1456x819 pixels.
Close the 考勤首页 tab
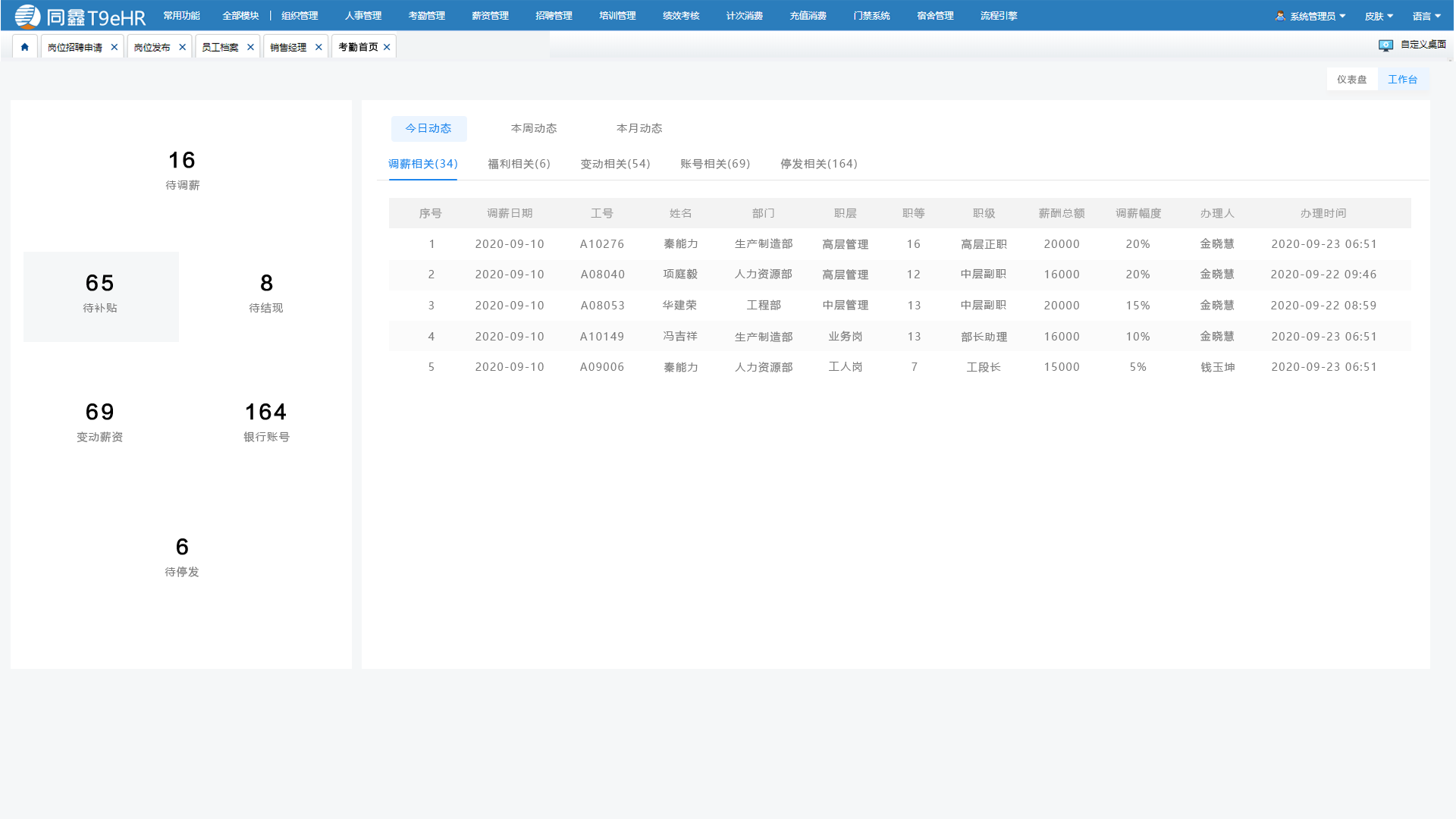387,47
